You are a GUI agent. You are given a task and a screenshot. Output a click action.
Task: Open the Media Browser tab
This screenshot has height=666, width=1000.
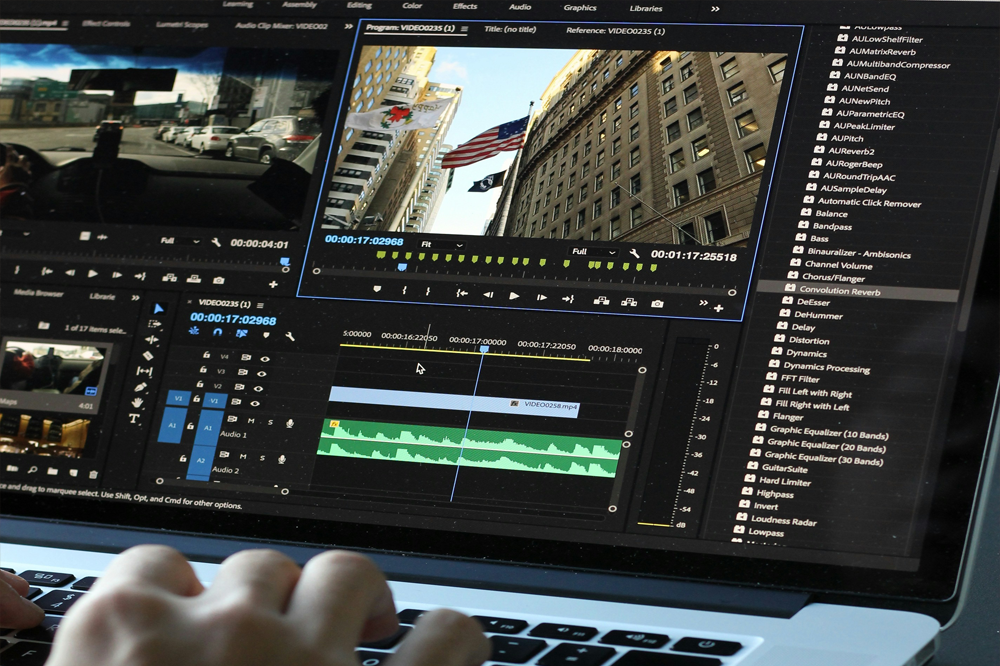pos(38,293)
